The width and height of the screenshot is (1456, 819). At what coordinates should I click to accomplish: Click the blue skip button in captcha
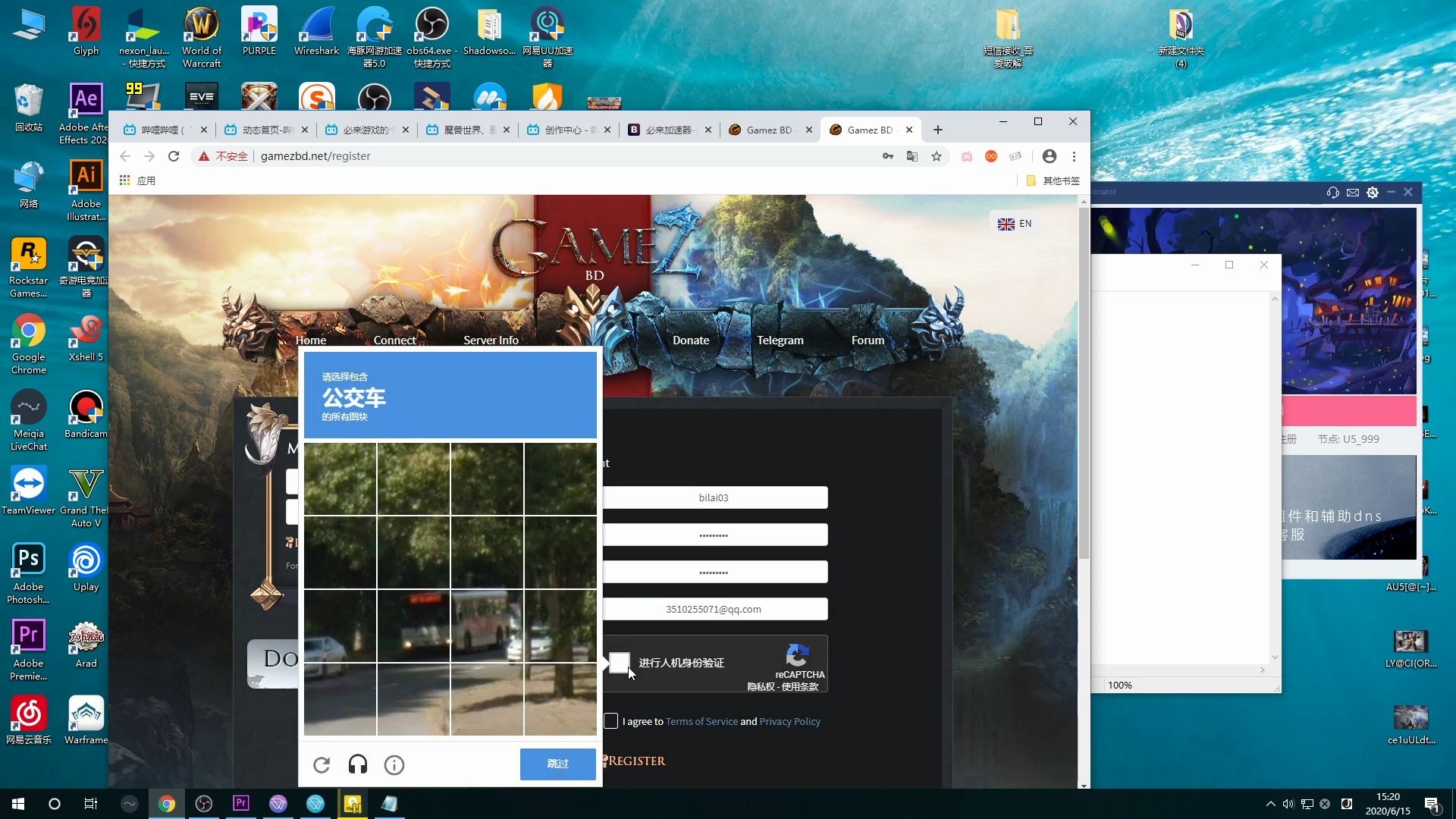pos(558,764)
